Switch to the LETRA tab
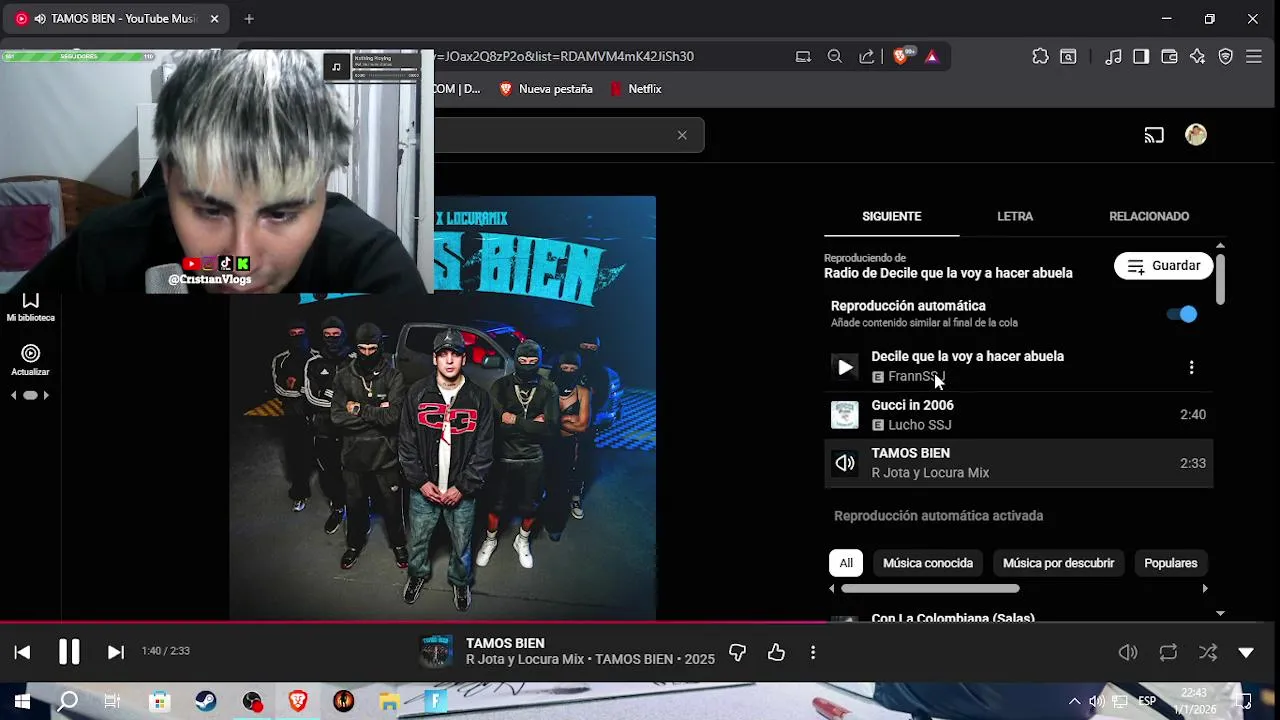The width and height of the screenshot is (1280, 720). (1015, 216)
